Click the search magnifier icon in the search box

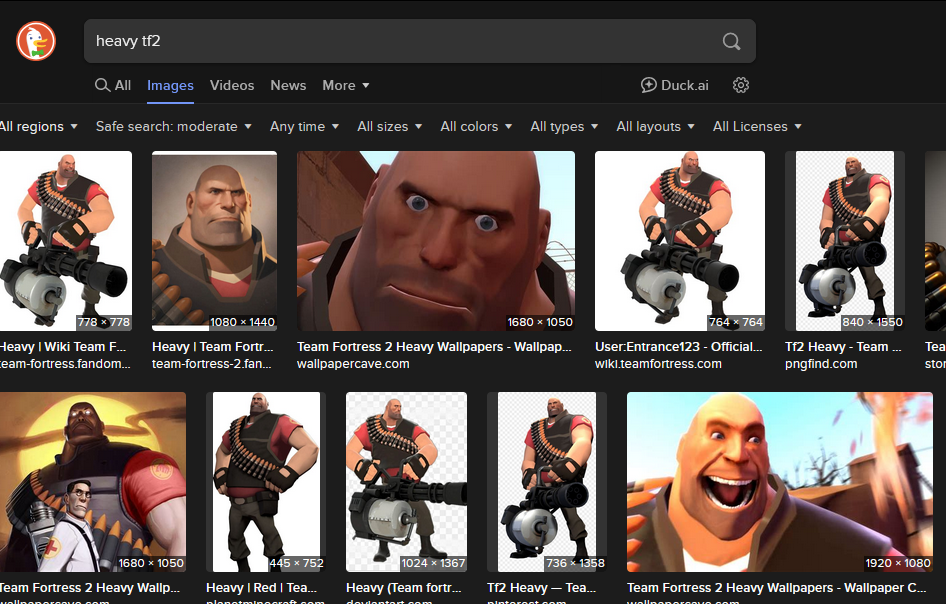click(x=731, y=41)
